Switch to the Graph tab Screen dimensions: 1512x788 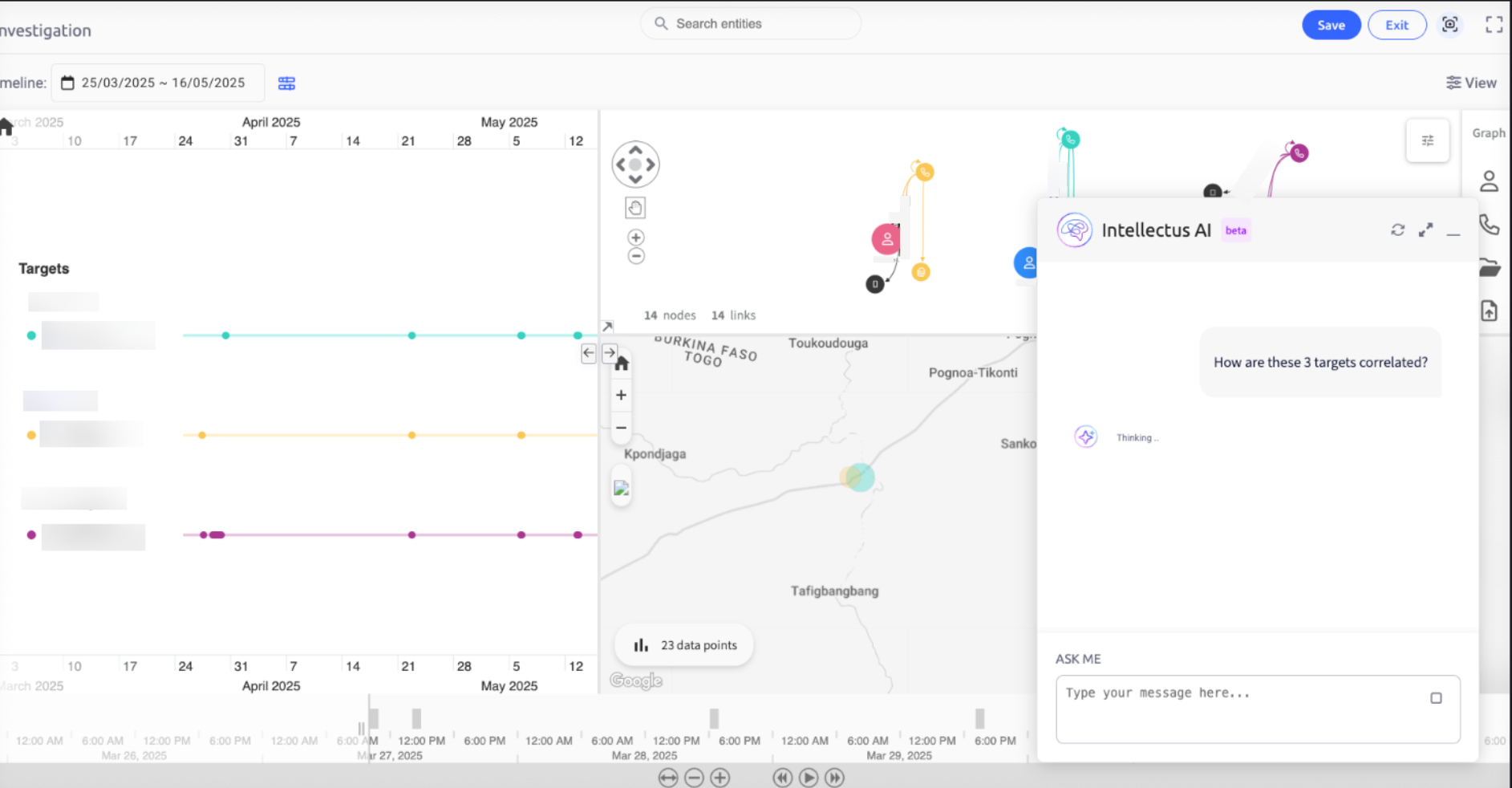click(1488, 133)
